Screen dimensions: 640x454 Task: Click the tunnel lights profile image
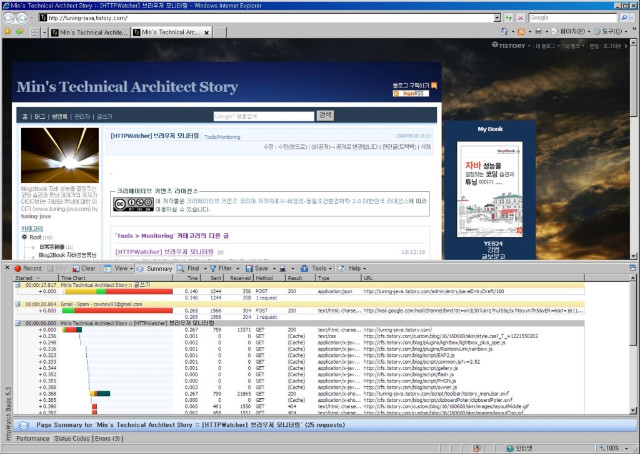60,156
